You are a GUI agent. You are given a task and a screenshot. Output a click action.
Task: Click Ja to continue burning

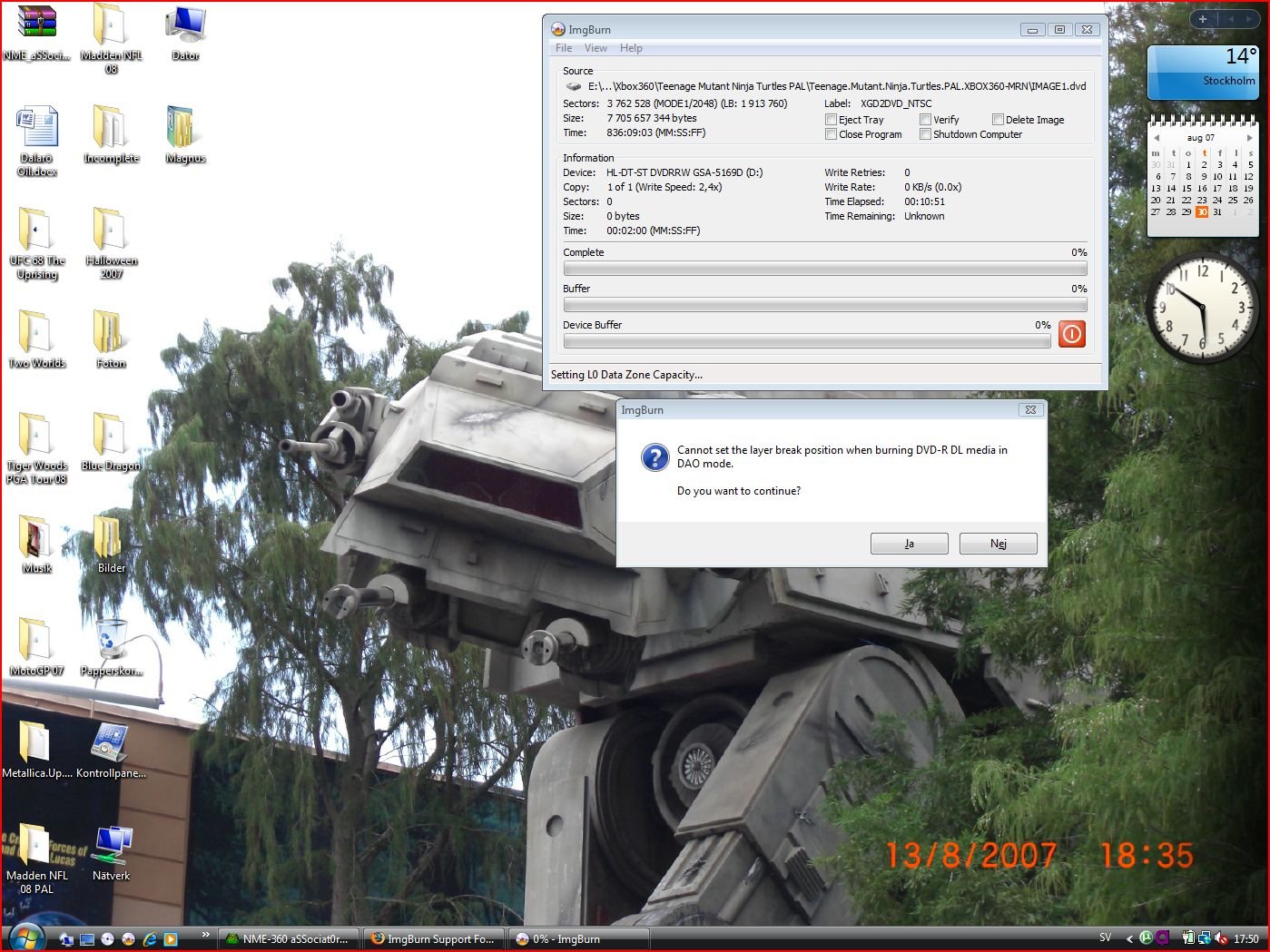tap(909, 544)
